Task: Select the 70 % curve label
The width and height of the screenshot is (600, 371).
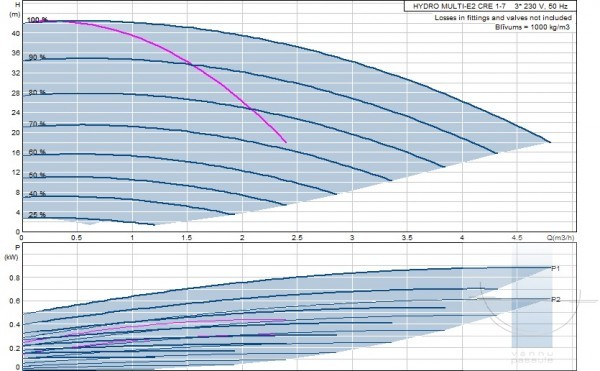Action: 37,124
